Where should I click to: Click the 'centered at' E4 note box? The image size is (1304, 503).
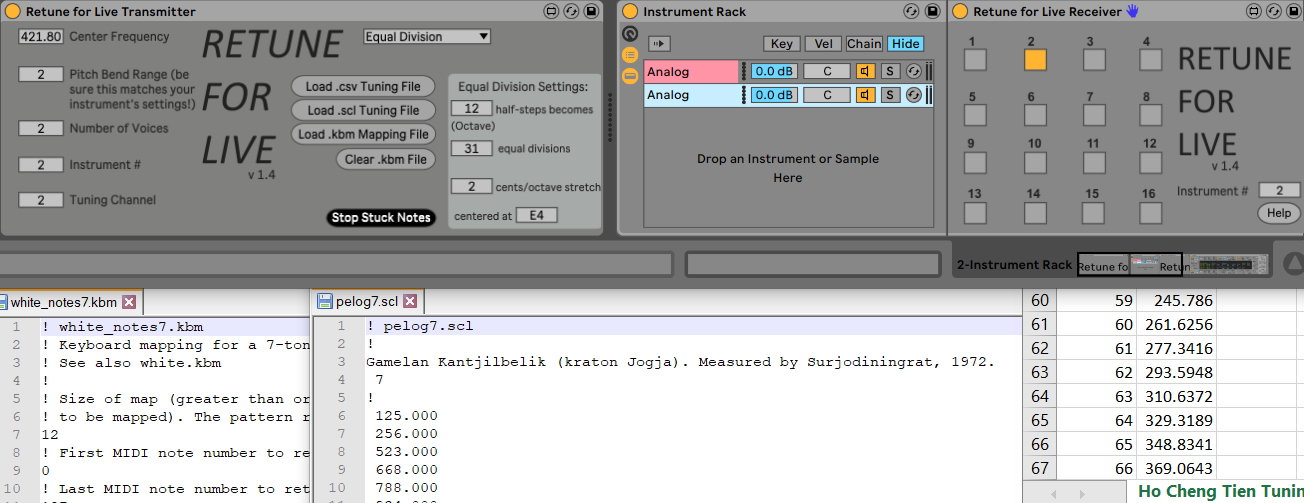point(536,216)
